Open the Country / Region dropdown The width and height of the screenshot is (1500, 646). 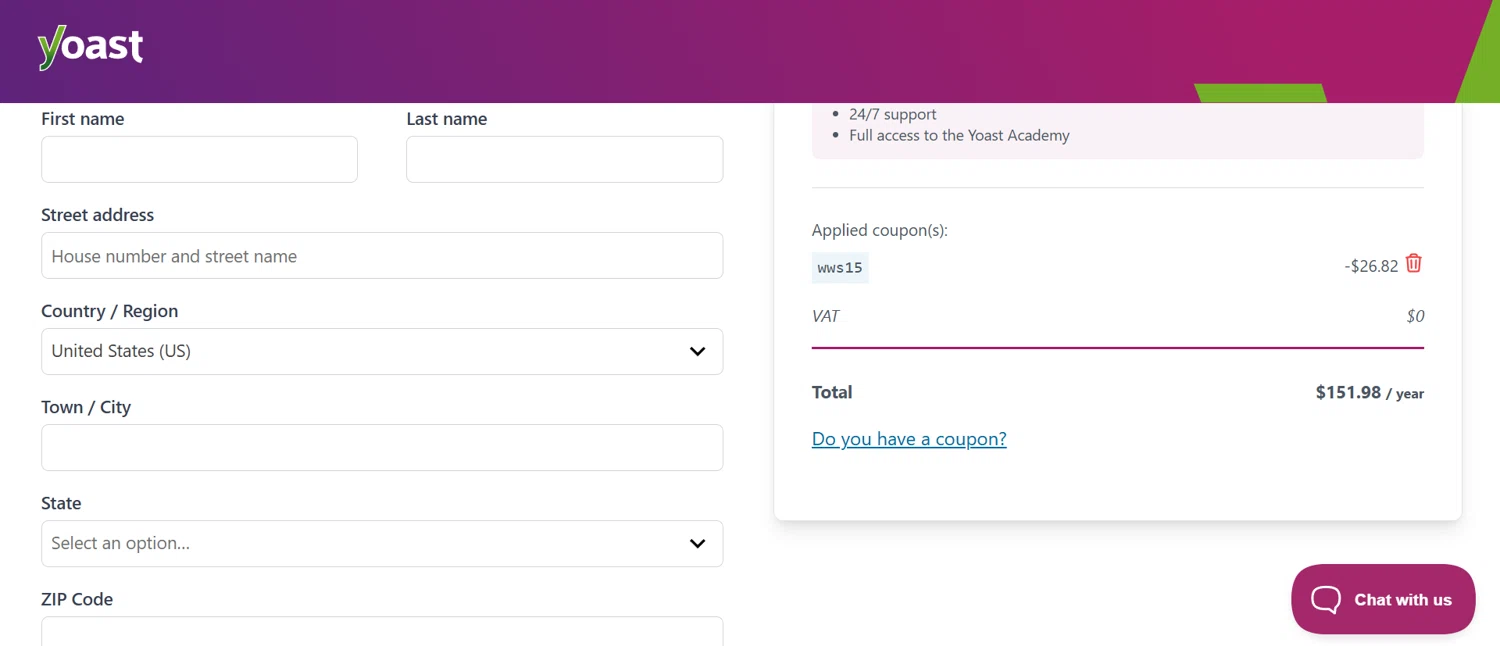pos(382,351)
